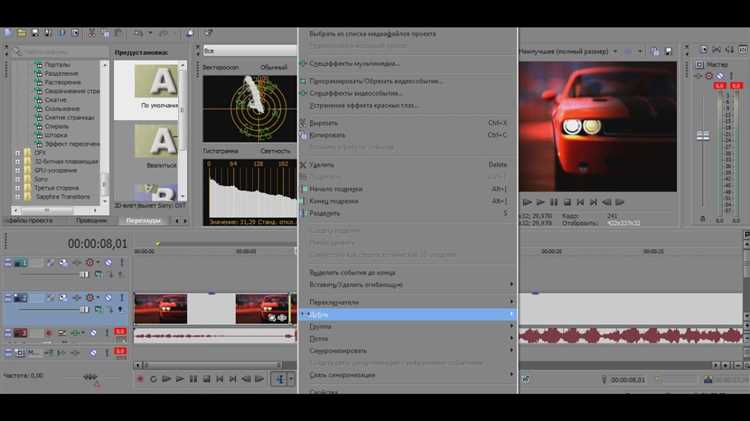Choose Вырезать from the context menu
Screen dimensions: 750x421
click(x=328, y=122)
